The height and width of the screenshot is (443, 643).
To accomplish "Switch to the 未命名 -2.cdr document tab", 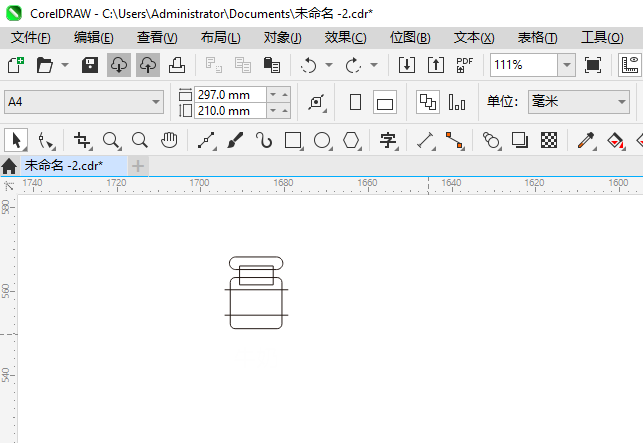I will click(x=74, y=166).
